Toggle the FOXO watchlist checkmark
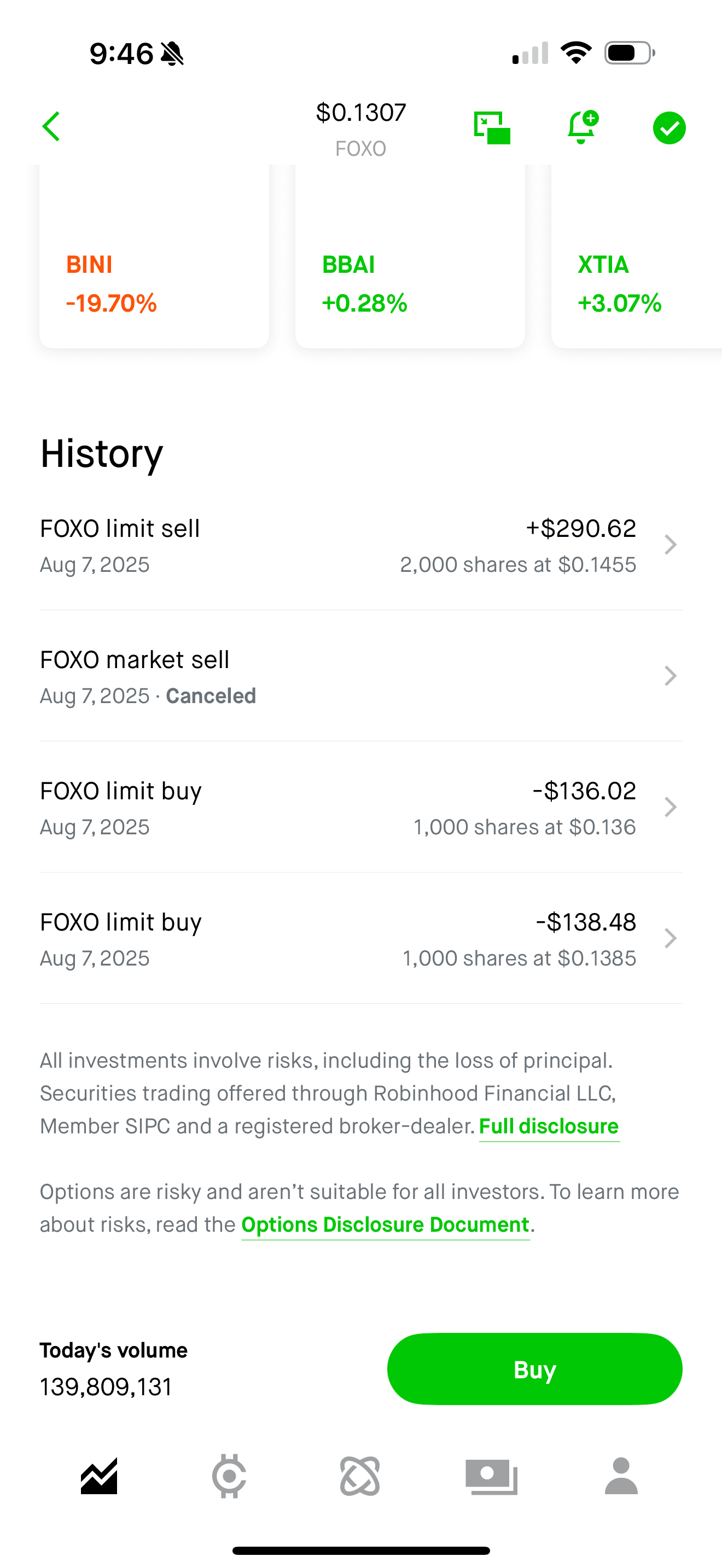Viewport: 722px width, 1568px height. [669, 128]
